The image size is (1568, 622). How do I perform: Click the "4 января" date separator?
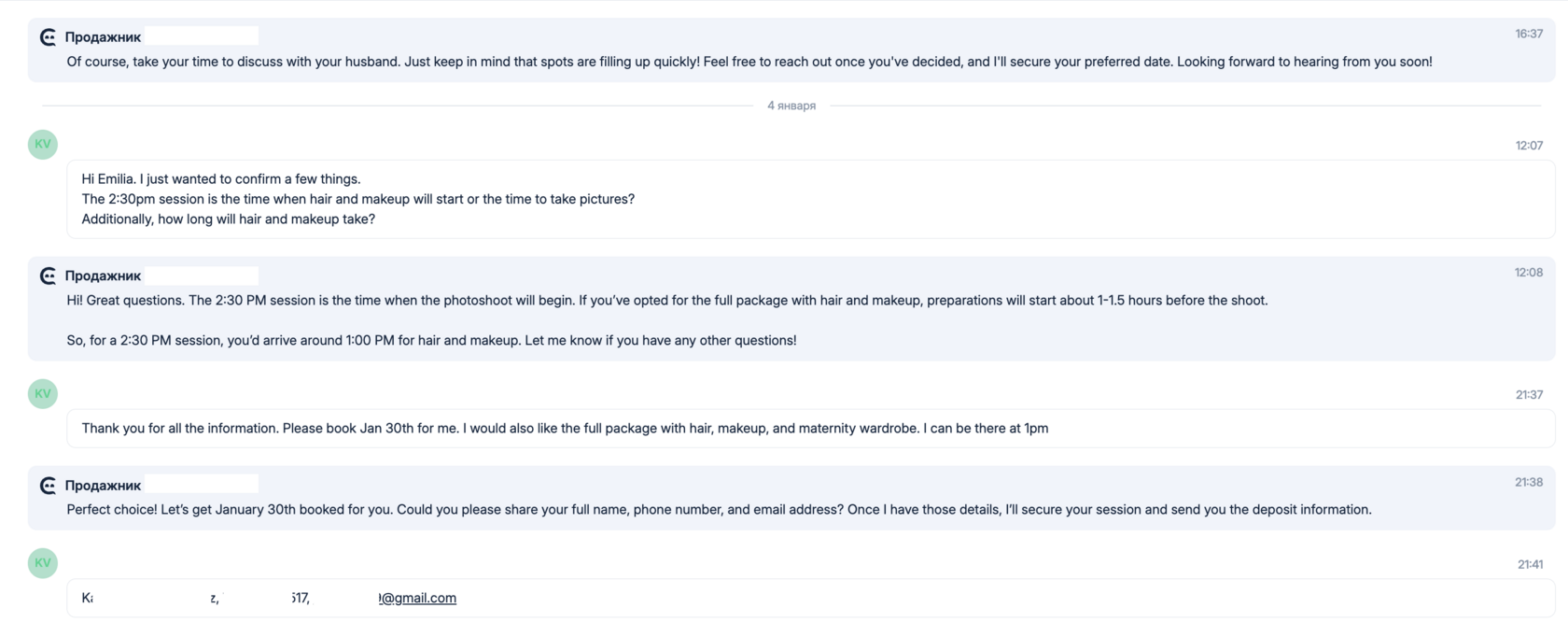(x=791, y=106)
